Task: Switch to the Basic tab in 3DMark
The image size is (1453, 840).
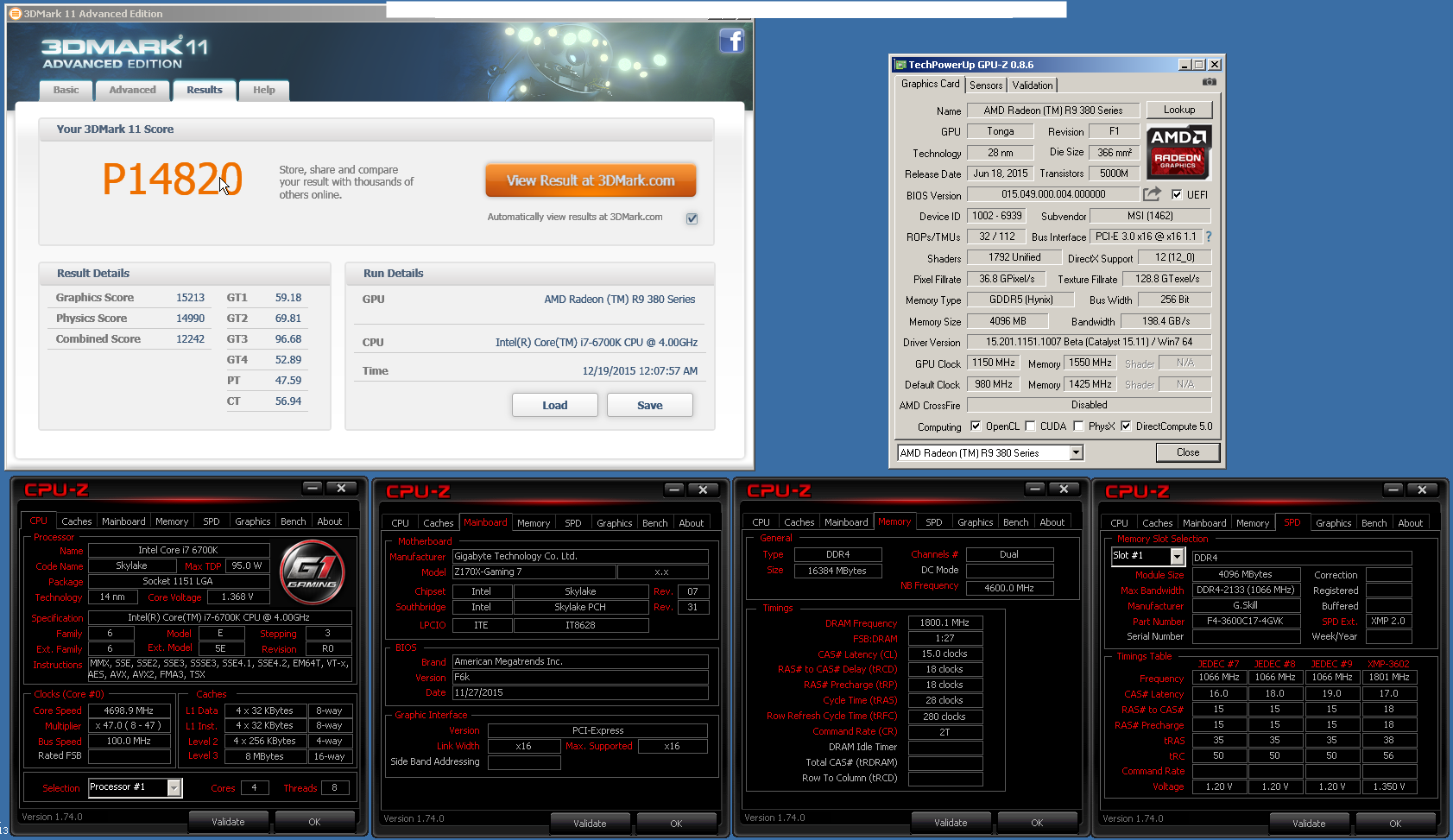Action: pos(66,90)
